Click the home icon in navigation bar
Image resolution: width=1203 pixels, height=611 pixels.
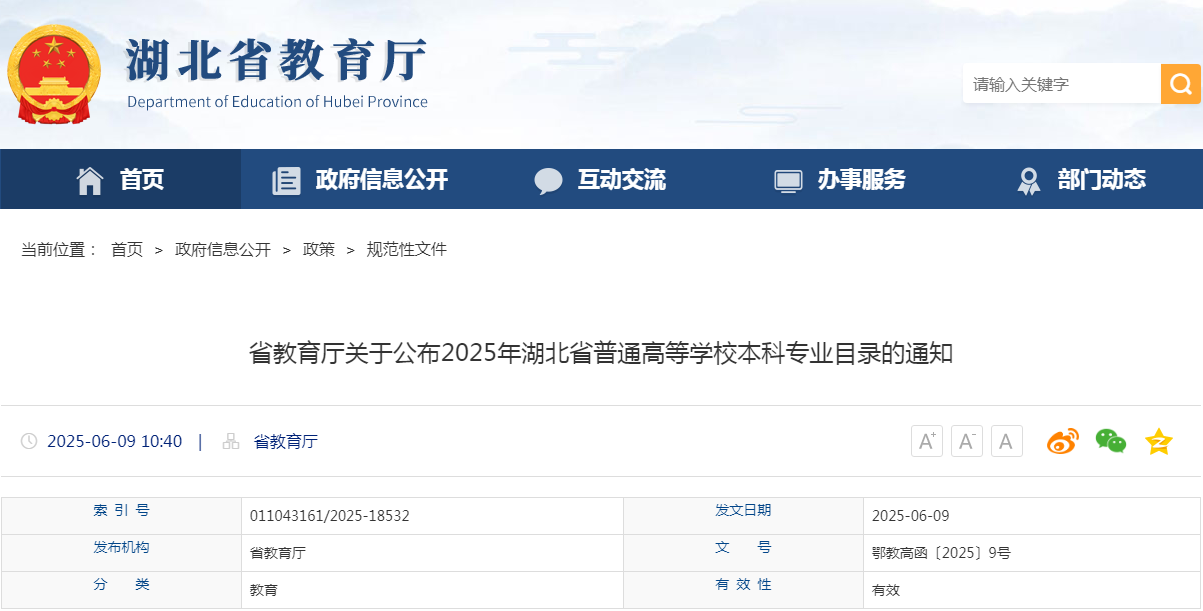click(90, 180)
